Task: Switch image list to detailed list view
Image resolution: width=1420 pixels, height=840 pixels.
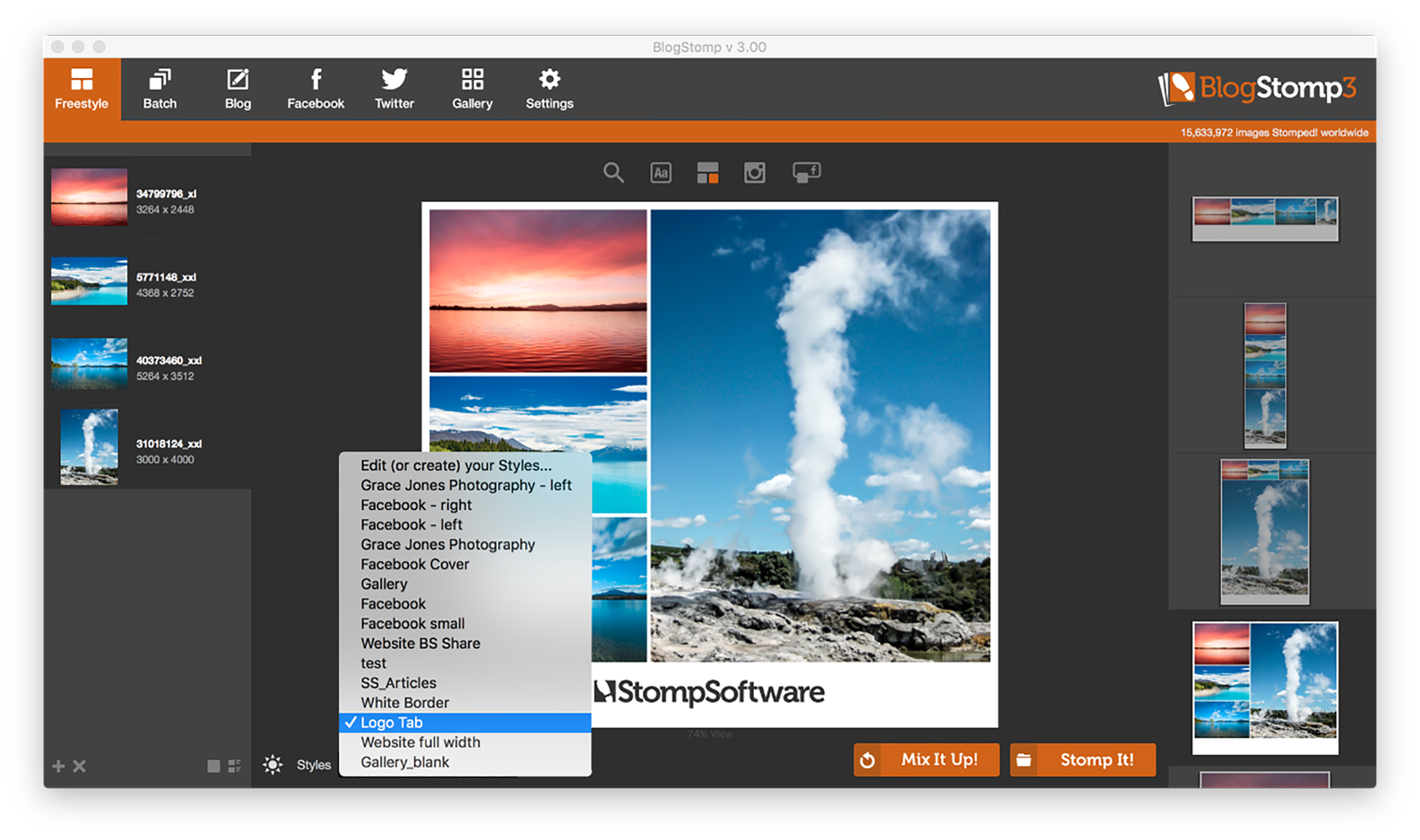Action: coord(235,766)
